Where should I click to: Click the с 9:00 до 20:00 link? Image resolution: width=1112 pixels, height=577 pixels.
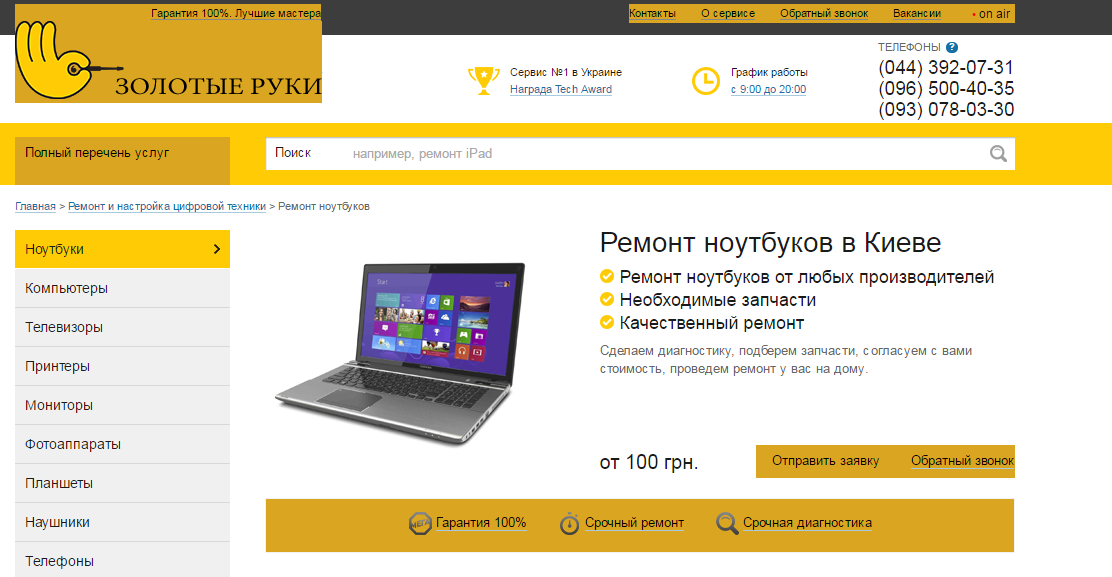[x=769, y=89]
